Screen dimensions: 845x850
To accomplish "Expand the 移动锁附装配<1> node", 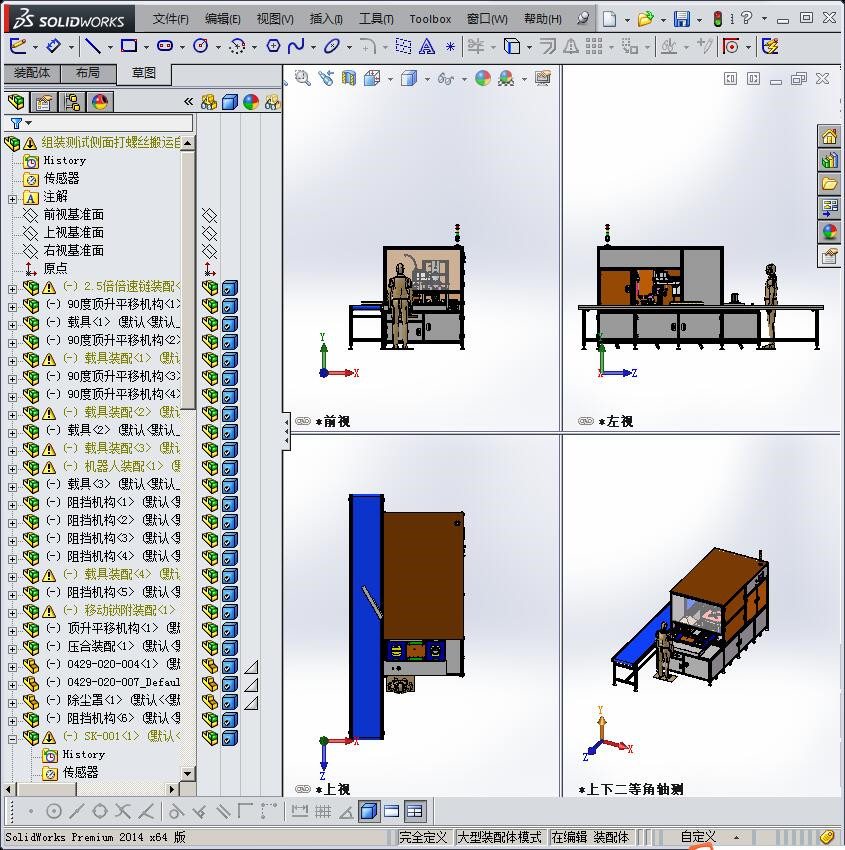I will pyautogui.click(x=12, y=613).
